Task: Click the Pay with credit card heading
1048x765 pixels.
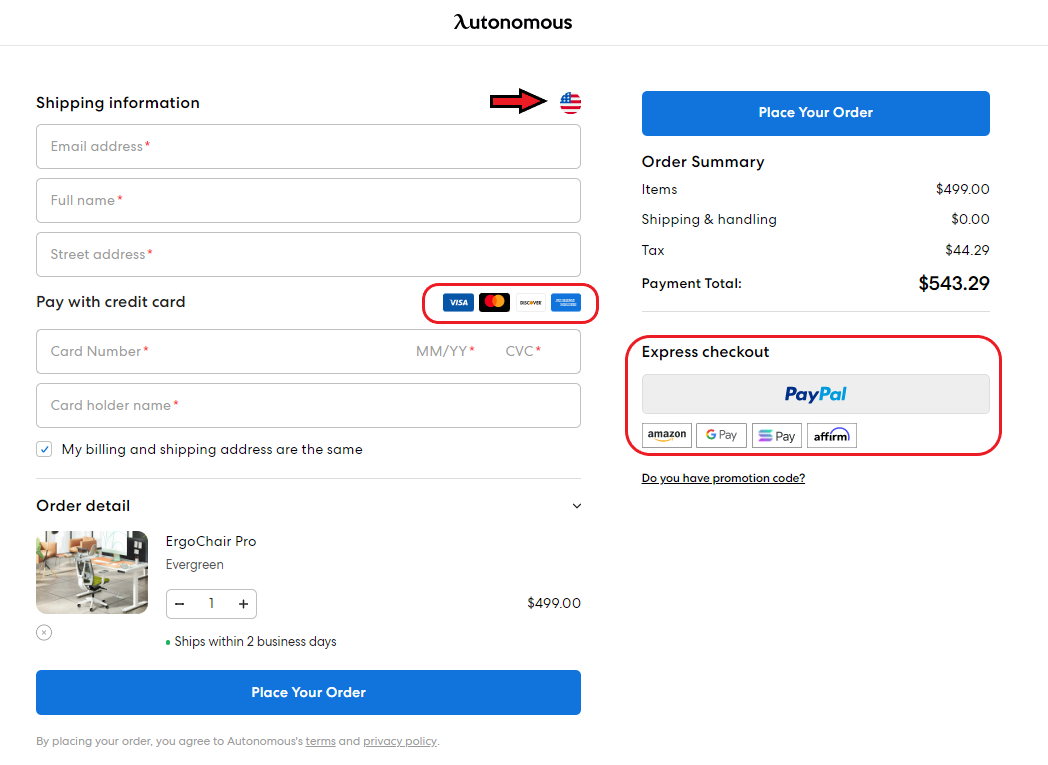Action: click(x=111, y=302)
